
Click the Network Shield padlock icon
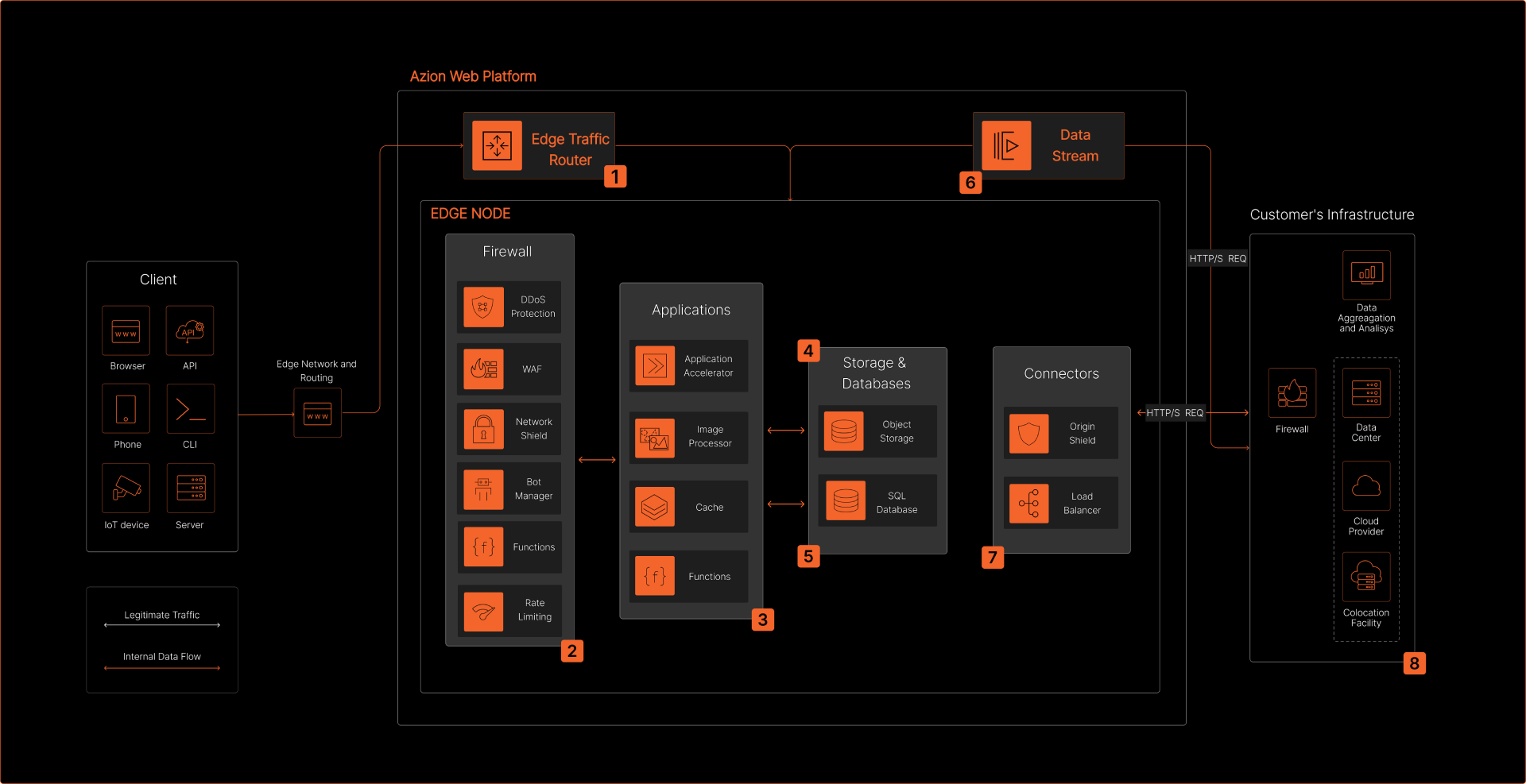click(x=483, y=429)
